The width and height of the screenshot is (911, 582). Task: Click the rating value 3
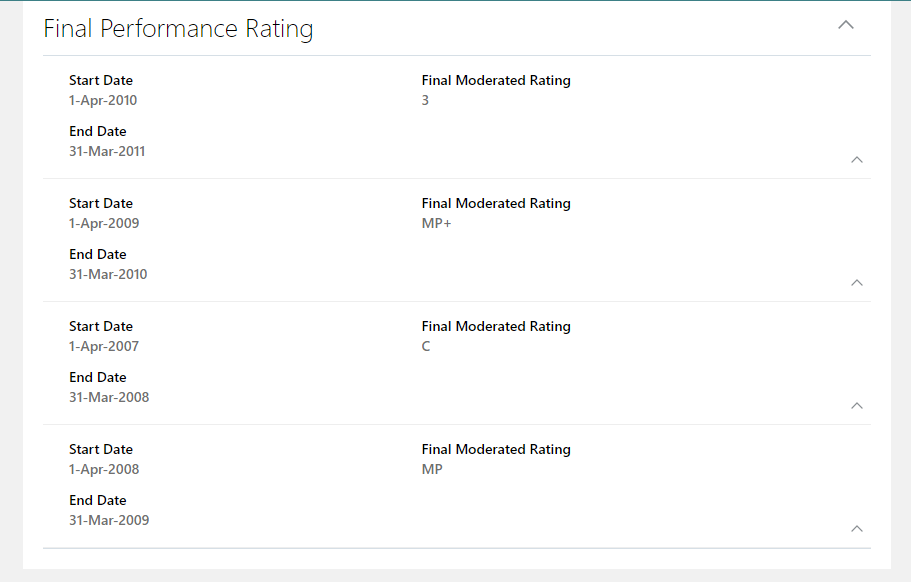coord(424,100)
